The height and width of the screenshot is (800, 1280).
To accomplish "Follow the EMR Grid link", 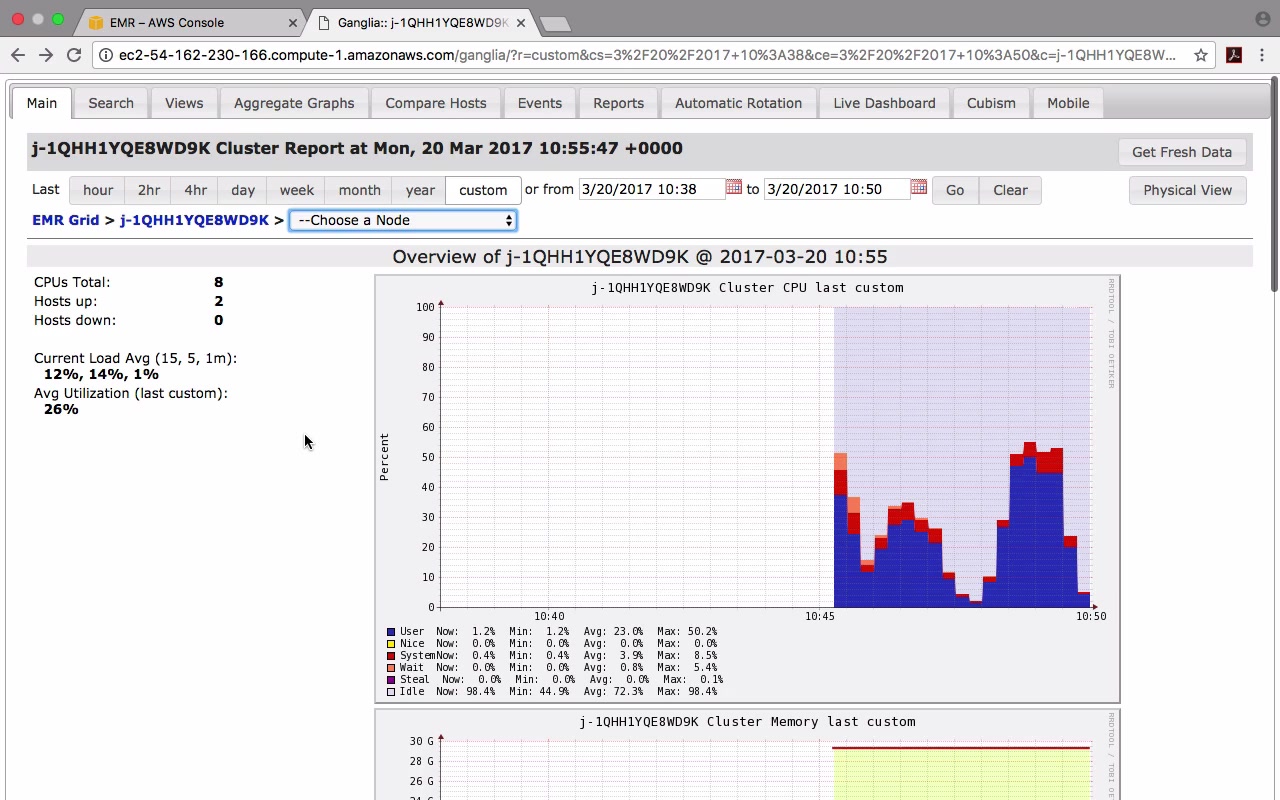I will 66,220.
